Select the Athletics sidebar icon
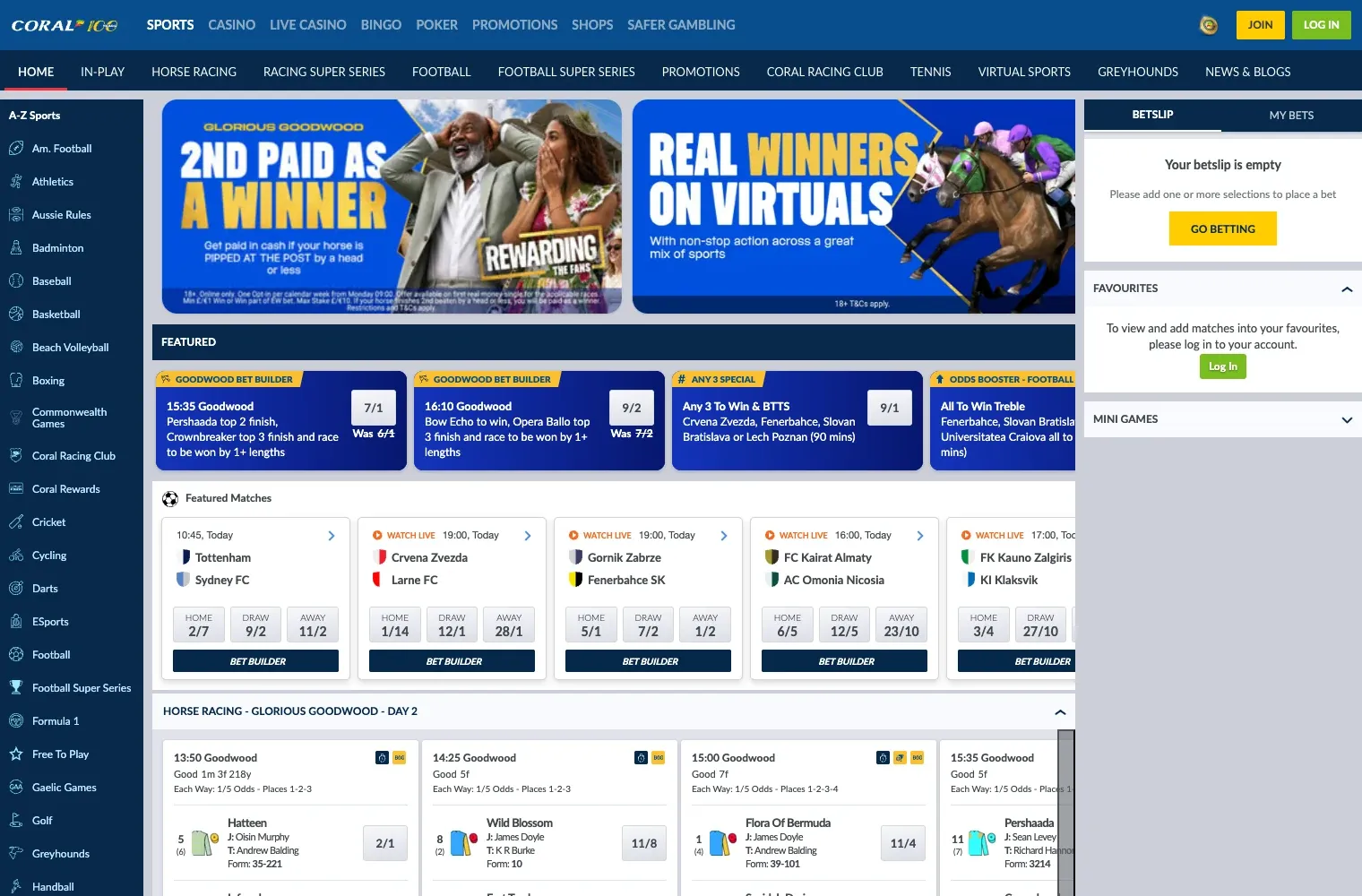This screenshot has height=896, width=1362. click(x=16, y=182)
